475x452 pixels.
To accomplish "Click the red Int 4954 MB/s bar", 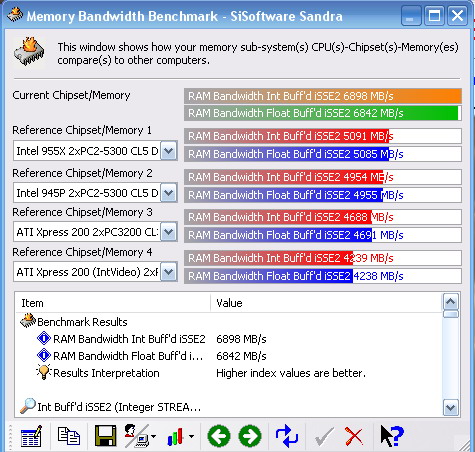I will coord(323,177).
